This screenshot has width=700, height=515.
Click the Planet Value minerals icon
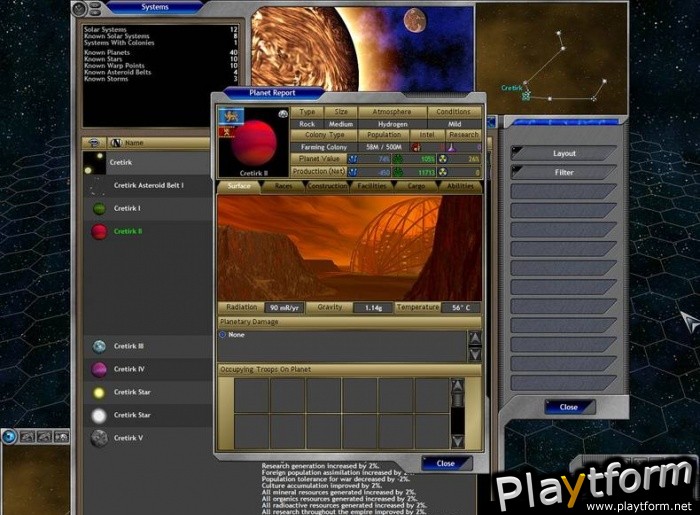click(353, 159)
